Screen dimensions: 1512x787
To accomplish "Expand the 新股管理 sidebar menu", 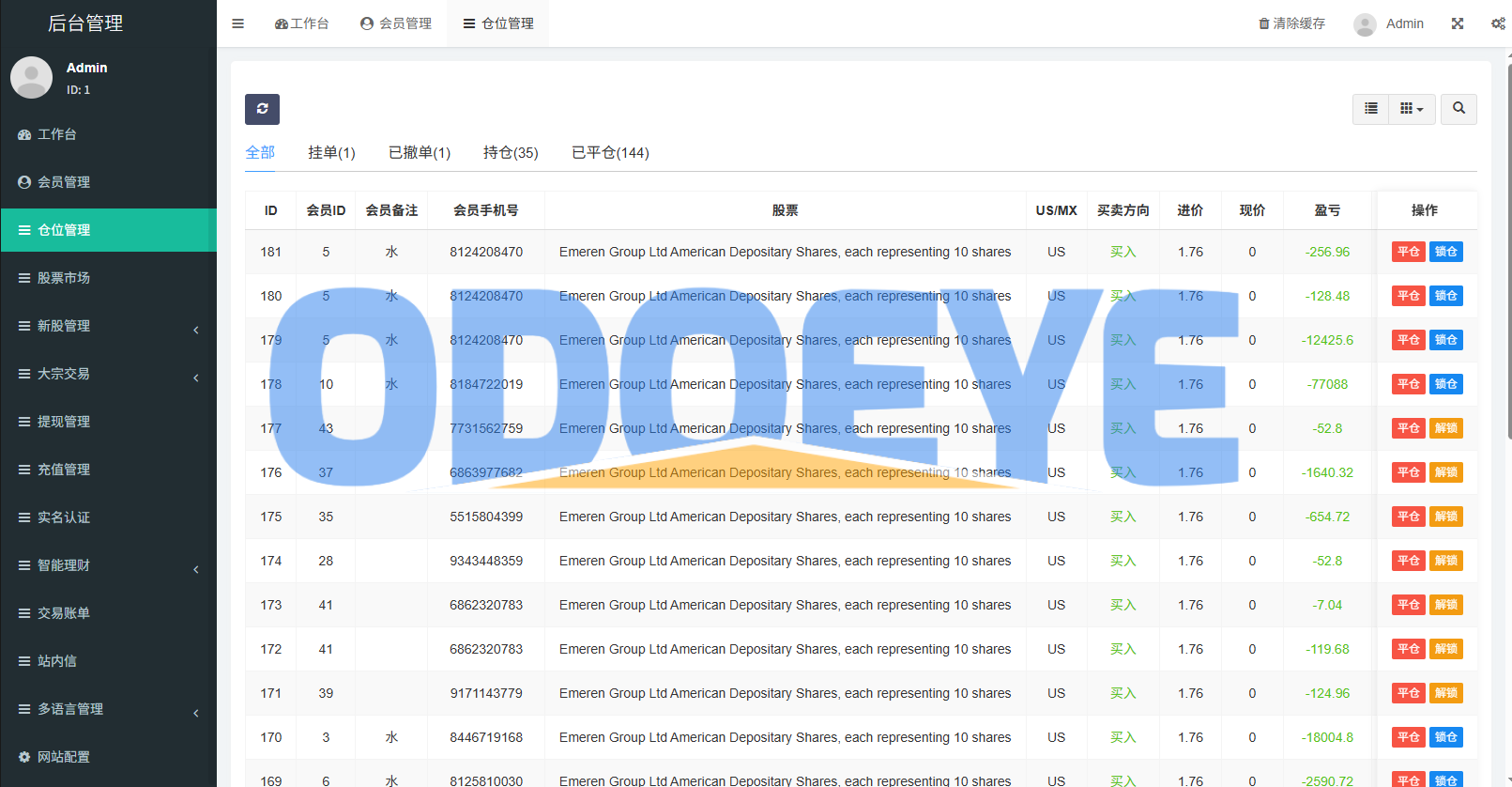I will click(108, 326).
